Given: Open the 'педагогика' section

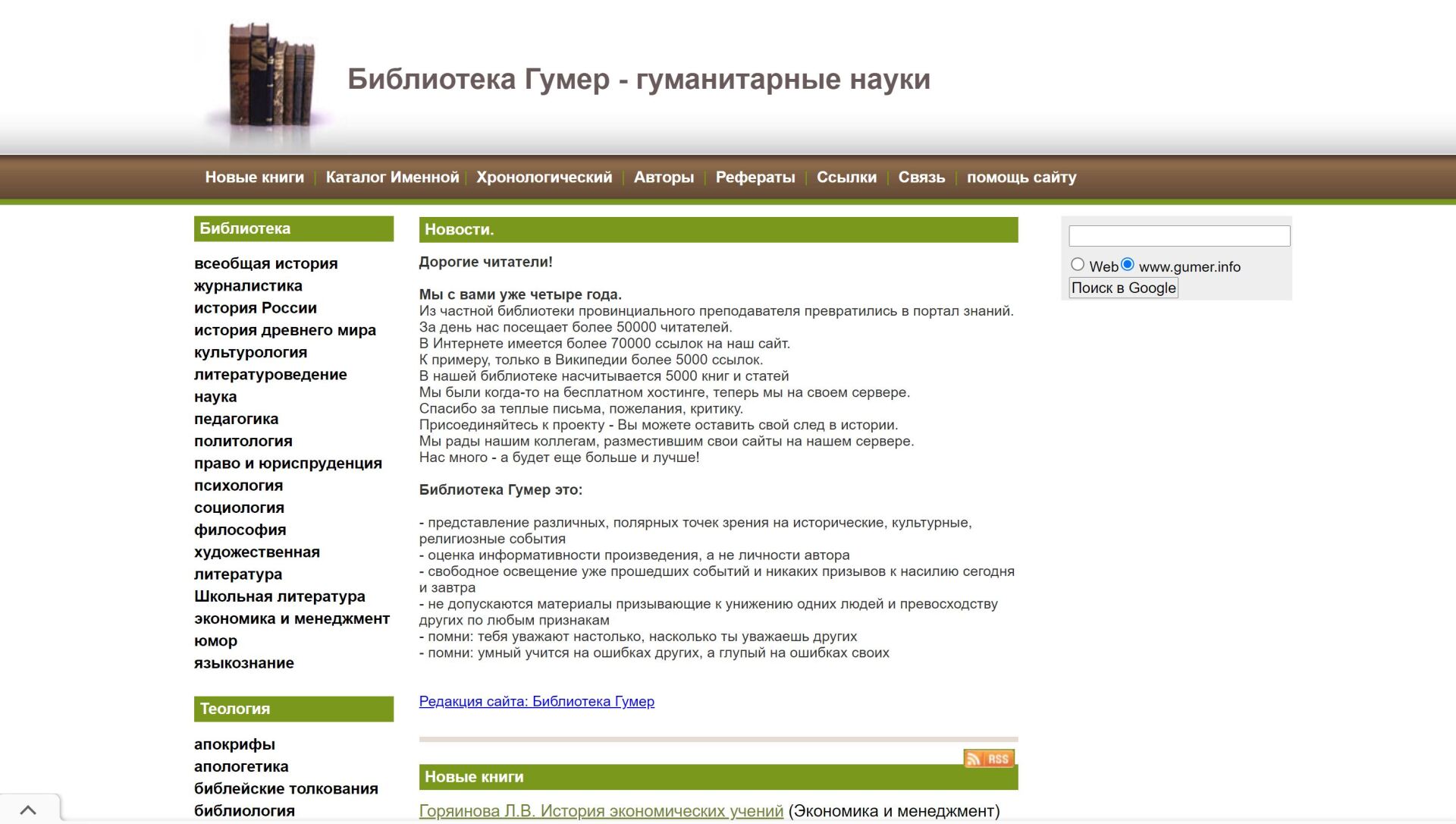Looking at the screenshot, I should click(x=236, y=419).
